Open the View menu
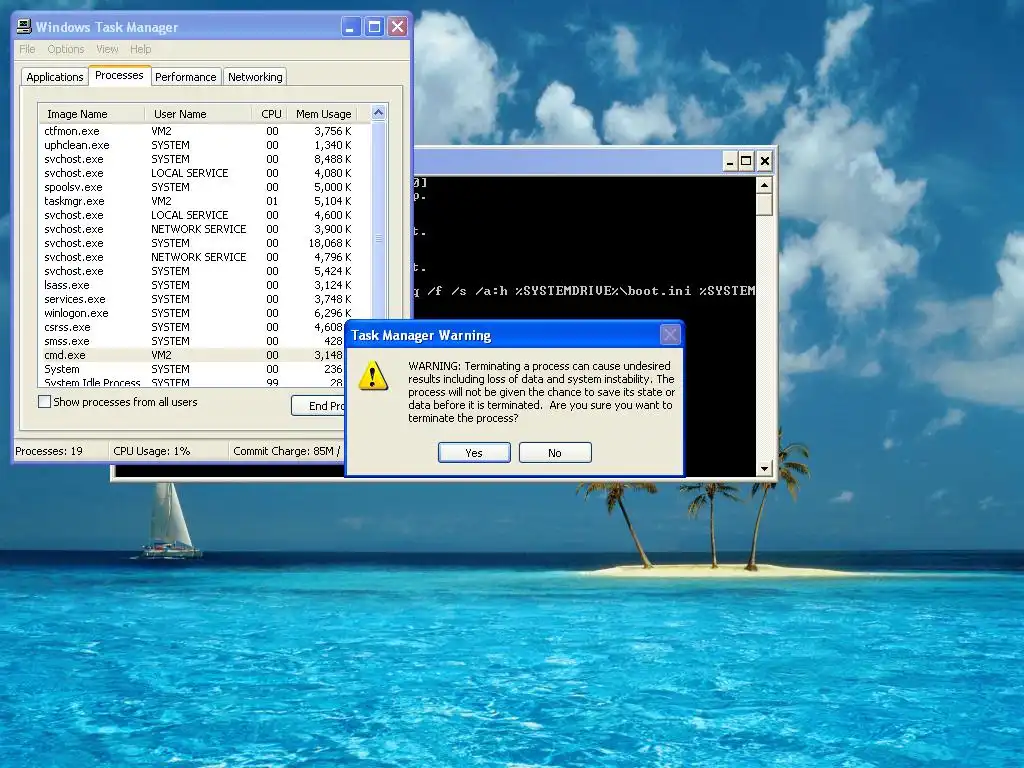The image size is (1024, 768). click(x=107, y=49)
